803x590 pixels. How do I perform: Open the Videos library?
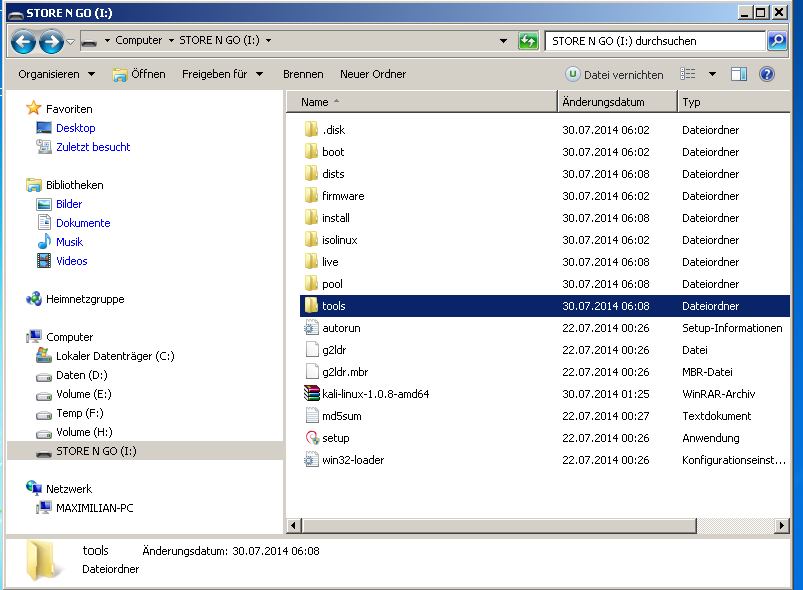[72, 261]
